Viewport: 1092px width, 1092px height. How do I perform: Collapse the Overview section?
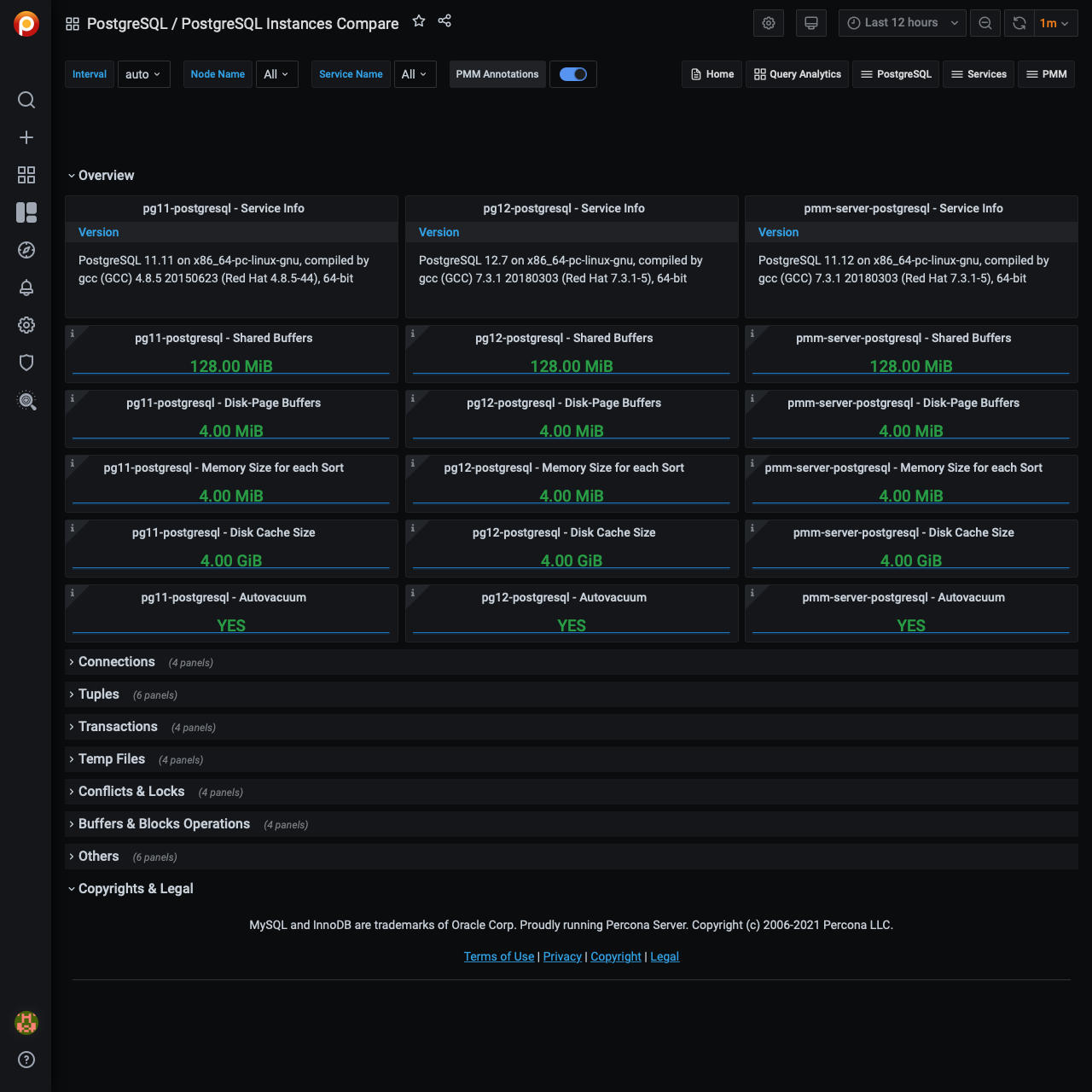pyautogui.click(x=106, y=176)
